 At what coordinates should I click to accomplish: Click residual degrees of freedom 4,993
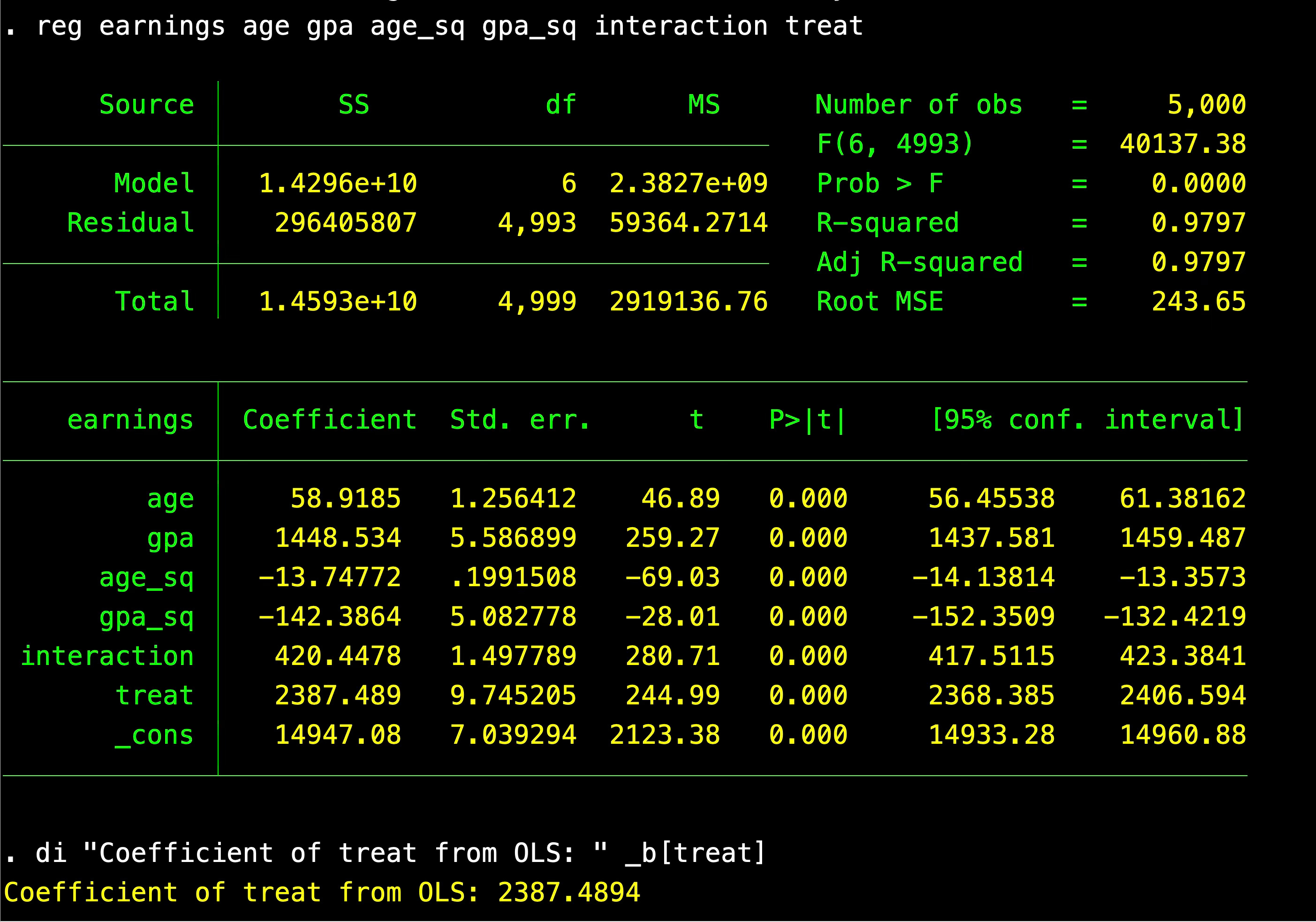point(537,223)
